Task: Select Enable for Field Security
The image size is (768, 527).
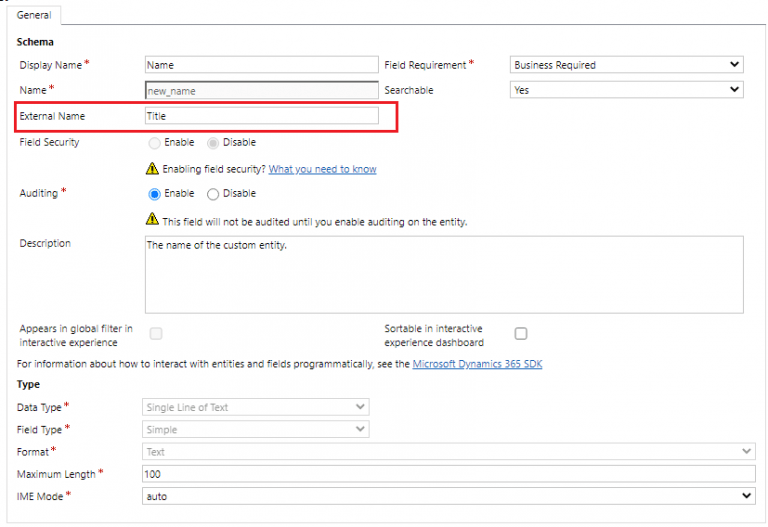Action: pos(155,143)
